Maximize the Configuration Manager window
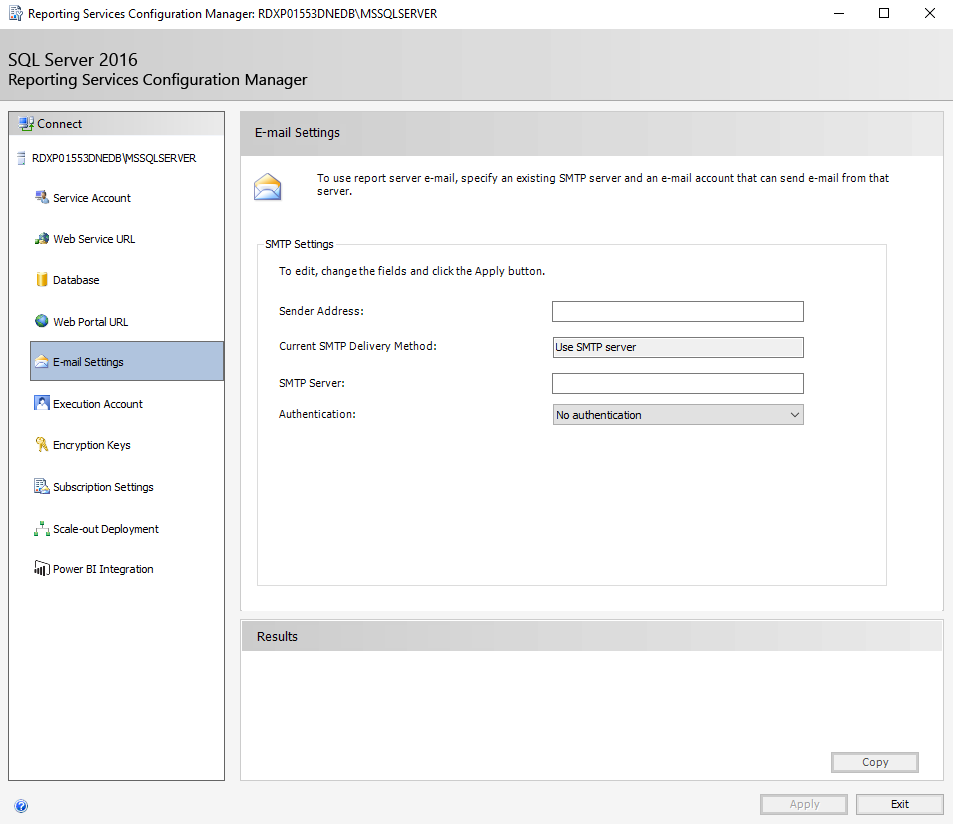Screen dimensions: 953x824 [884, 13]
